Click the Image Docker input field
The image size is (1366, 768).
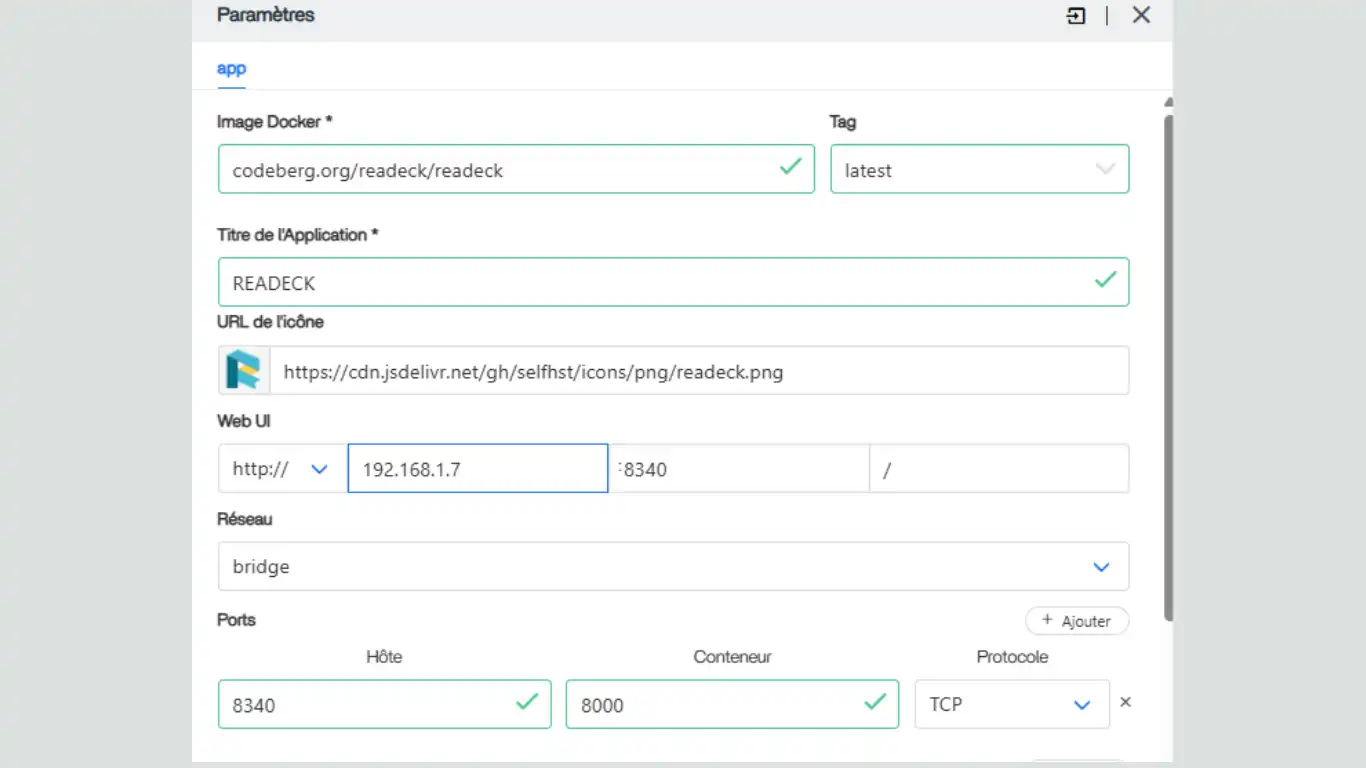click(x=500, y=170)
